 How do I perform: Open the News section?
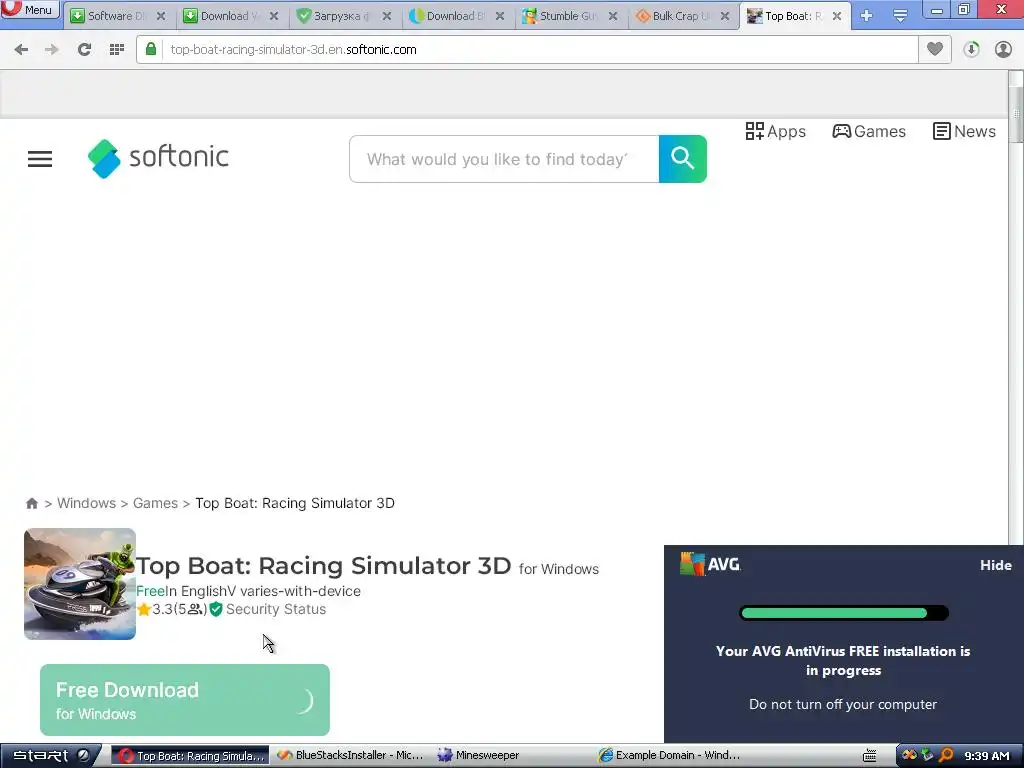(x=965, y=131)
